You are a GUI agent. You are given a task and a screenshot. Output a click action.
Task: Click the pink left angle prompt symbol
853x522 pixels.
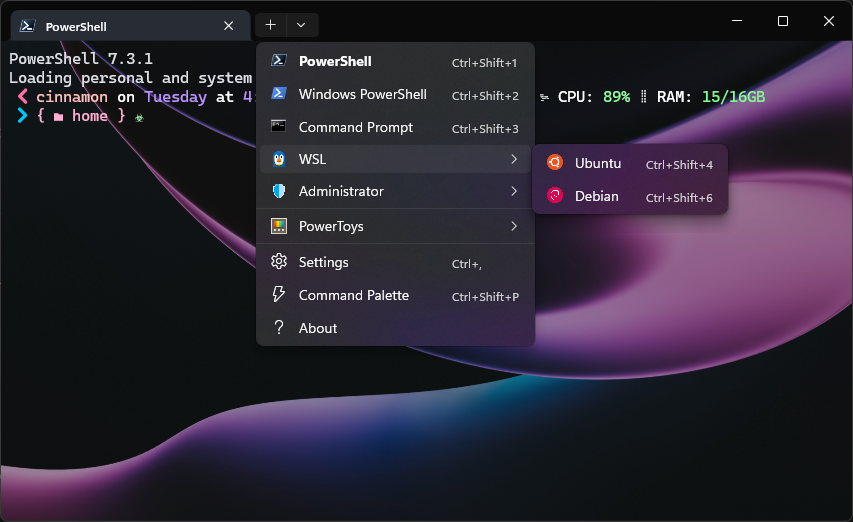22,97
